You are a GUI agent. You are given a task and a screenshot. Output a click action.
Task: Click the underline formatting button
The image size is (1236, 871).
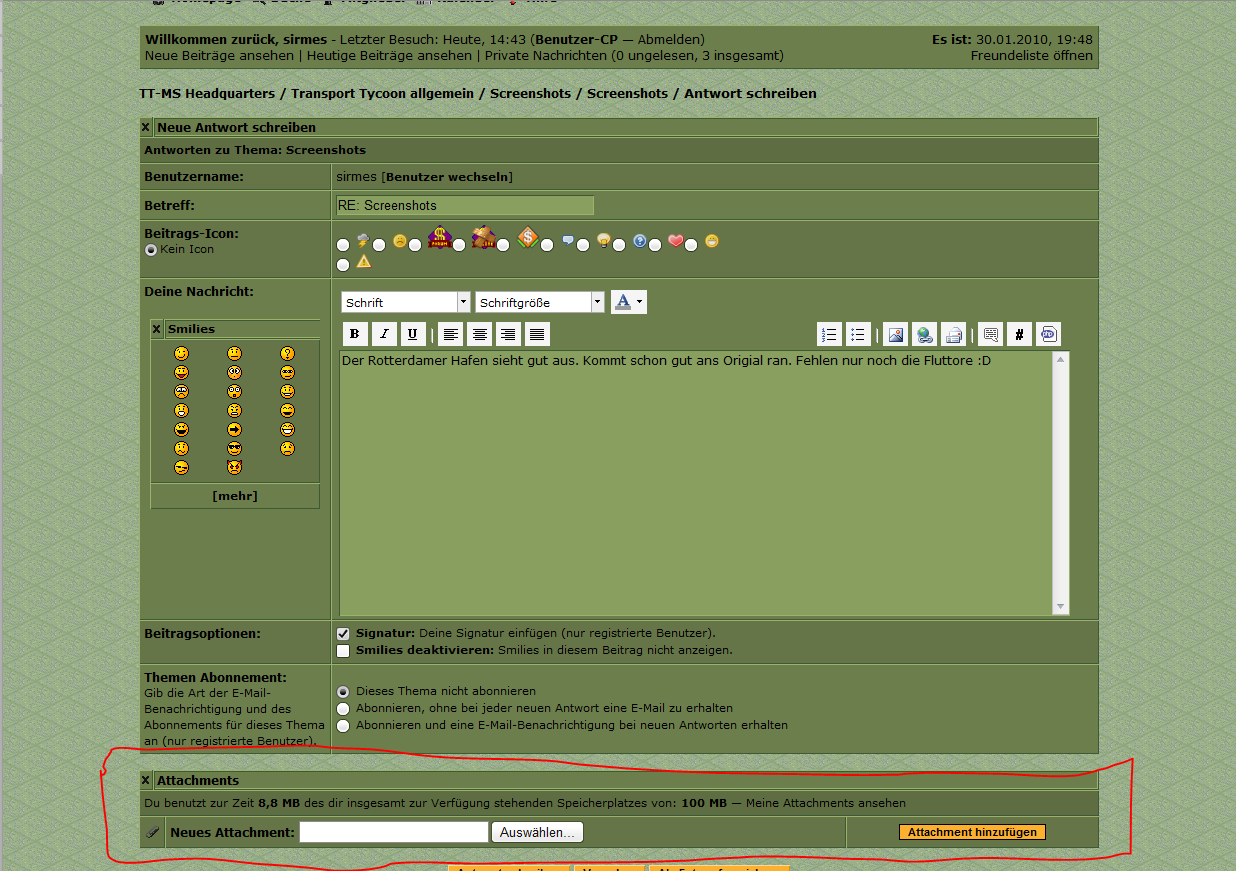411,334
